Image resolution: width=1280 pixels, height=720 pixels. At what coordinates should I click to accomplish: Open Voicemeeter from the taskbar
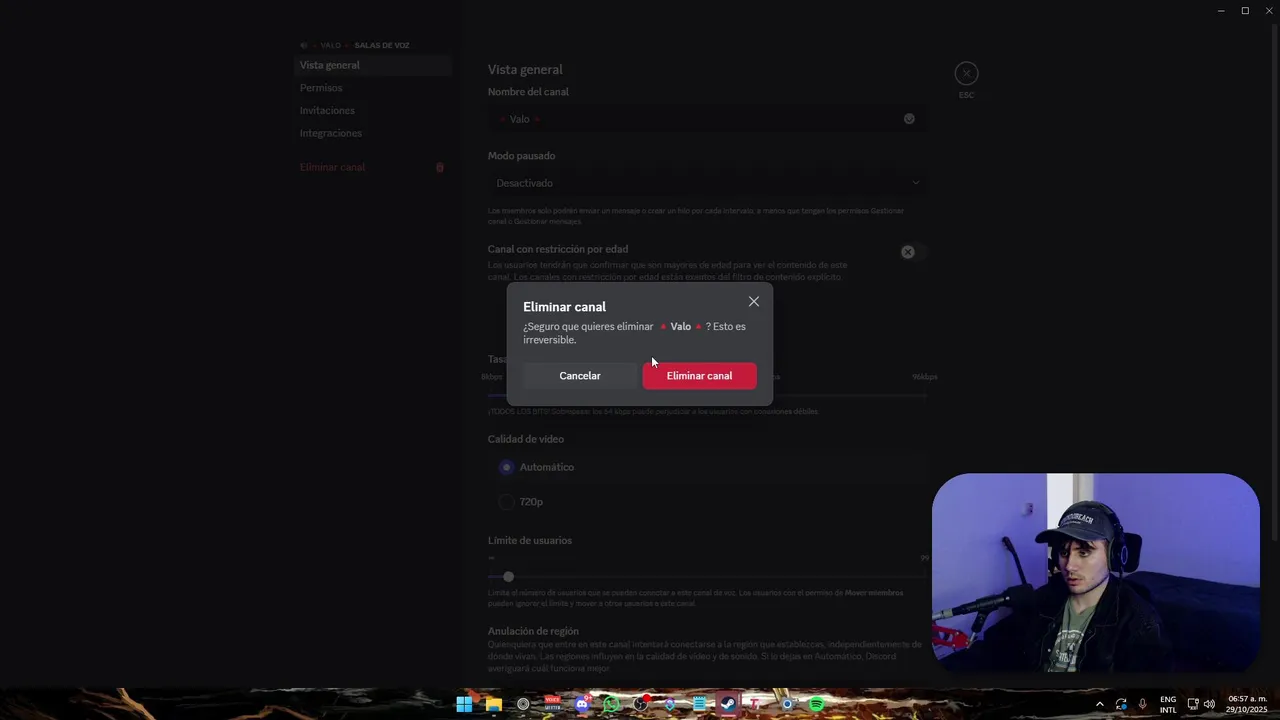(552, 704)
